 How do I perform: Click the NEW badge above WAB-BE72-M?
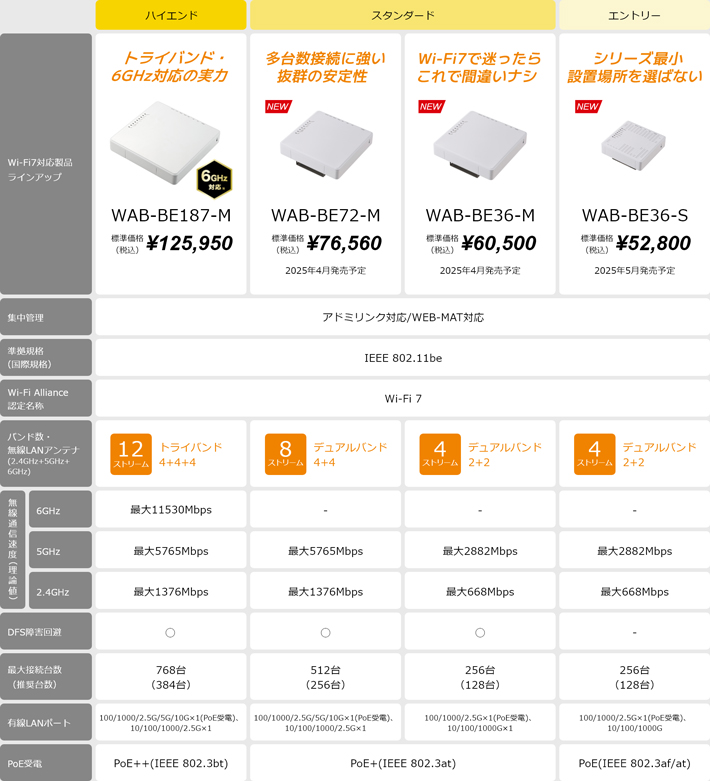pos(278,107)
